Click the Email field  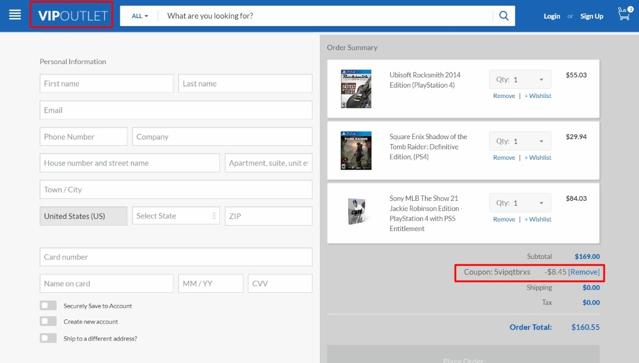[x=176, y=110]
